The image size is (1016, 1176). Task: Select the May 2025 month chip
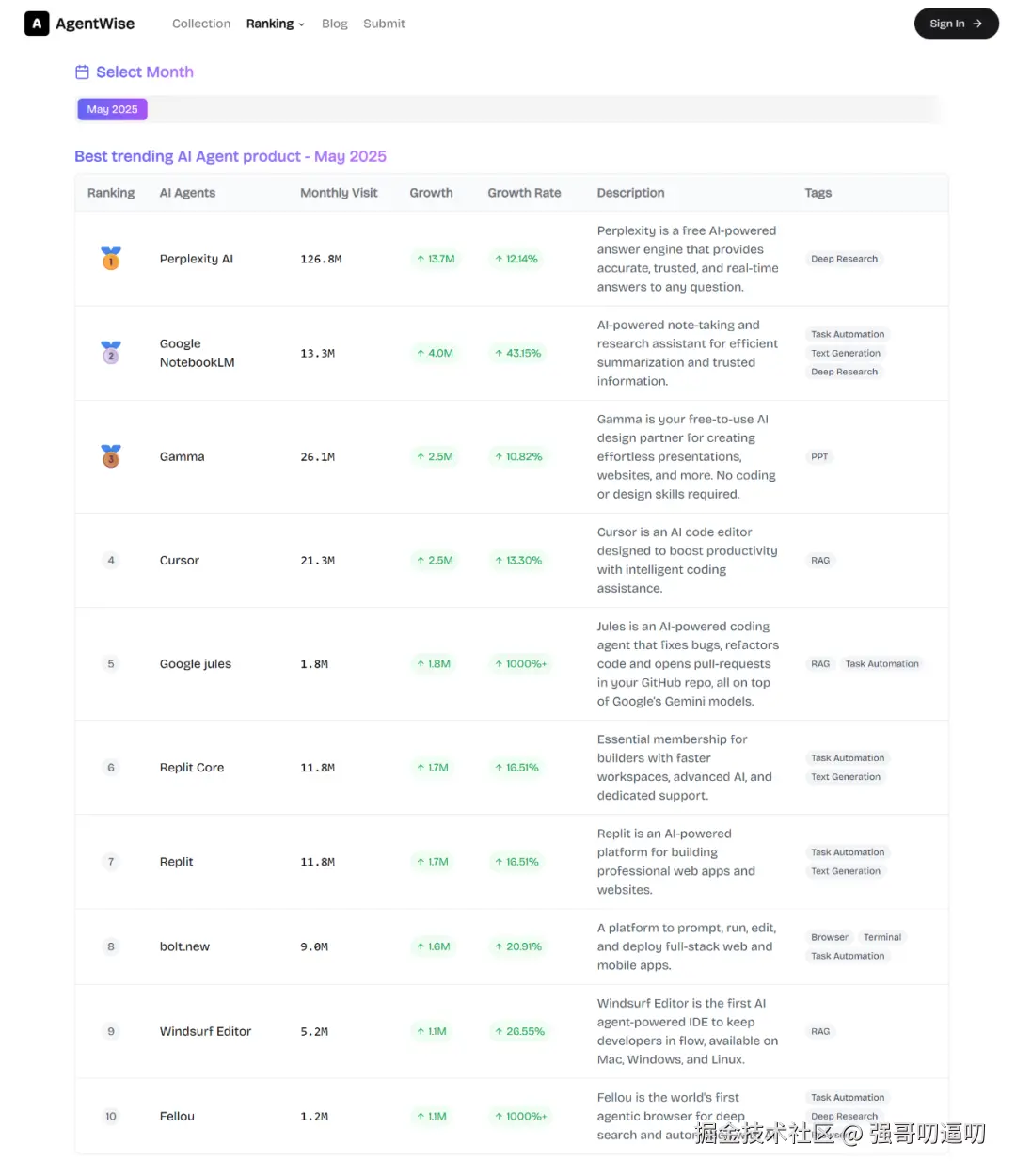[112, 109]
